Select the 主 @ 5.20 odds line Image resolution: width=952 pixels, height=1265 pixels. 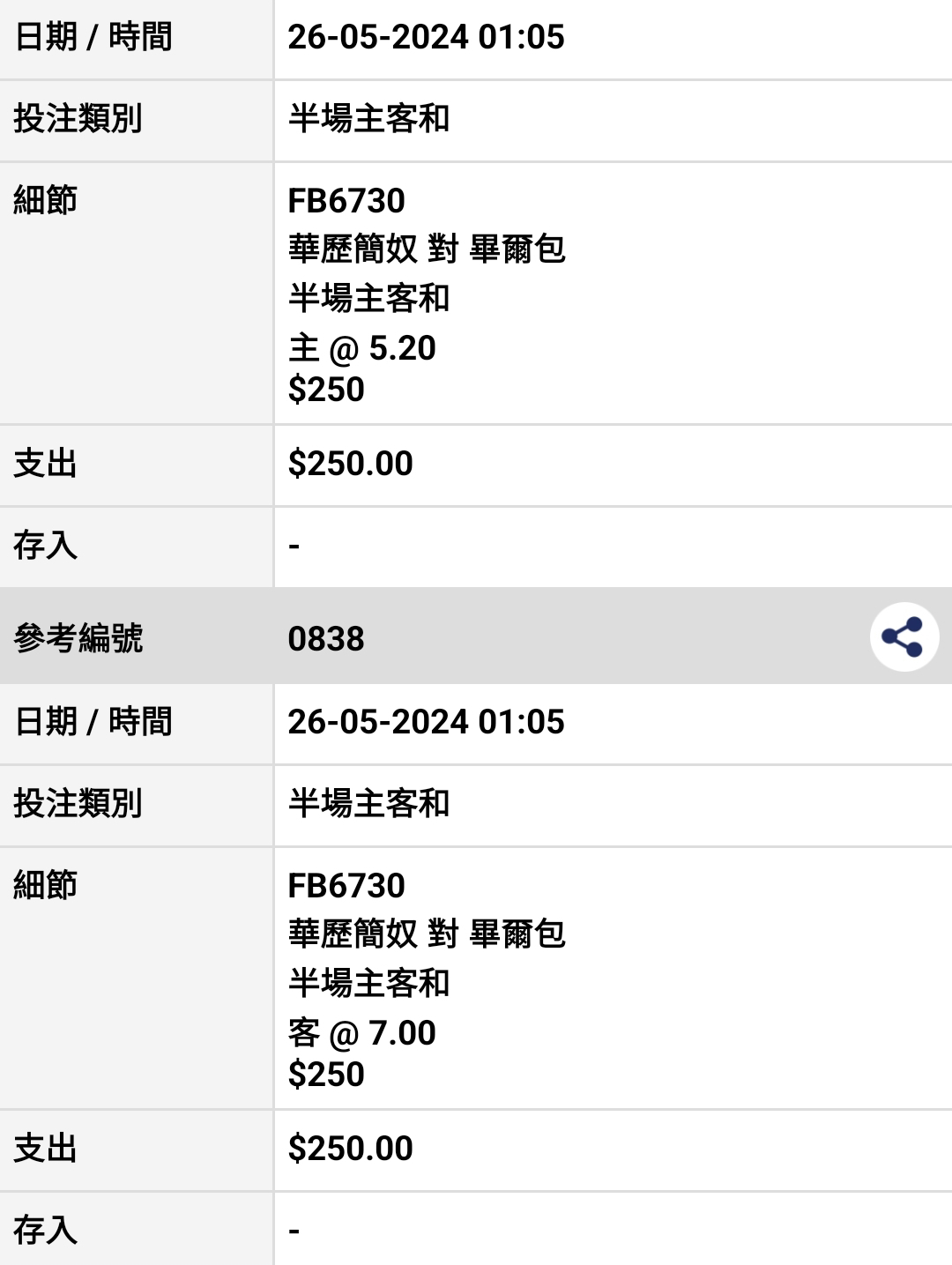[362, 348]
